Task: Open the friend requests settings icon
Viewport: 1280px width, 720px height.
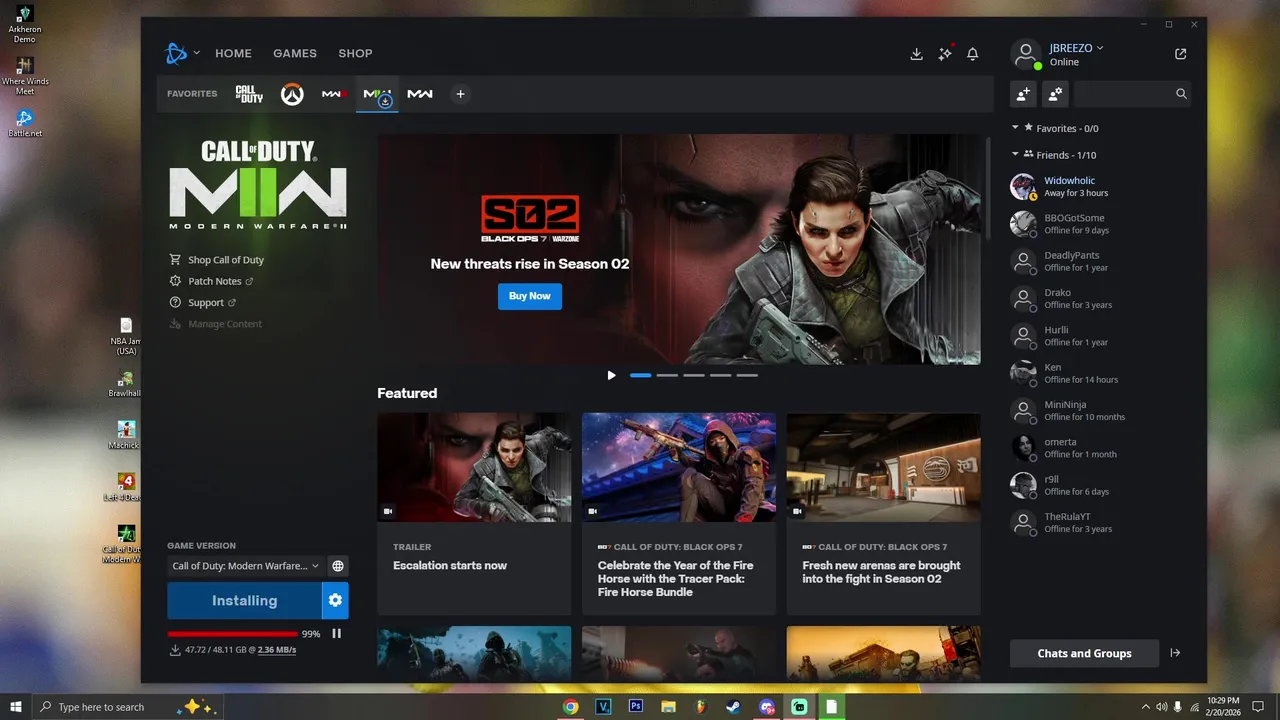Action: tap(1055, 94)
